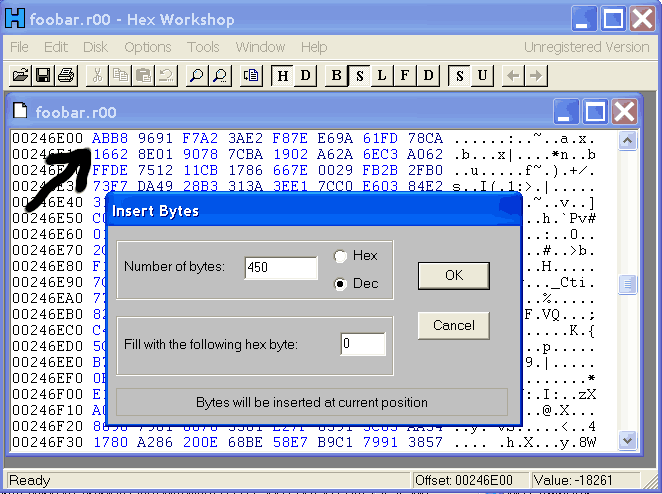
Task: Select Double data type with the D button next to F
Action: pyautogui.click(x=428, y=76)
